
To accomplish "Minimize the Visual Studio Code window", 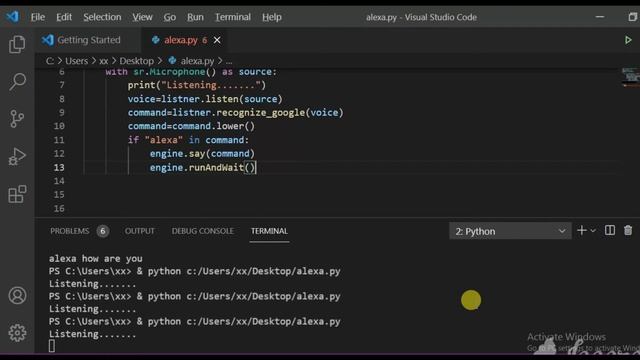I will pos(600,17).
